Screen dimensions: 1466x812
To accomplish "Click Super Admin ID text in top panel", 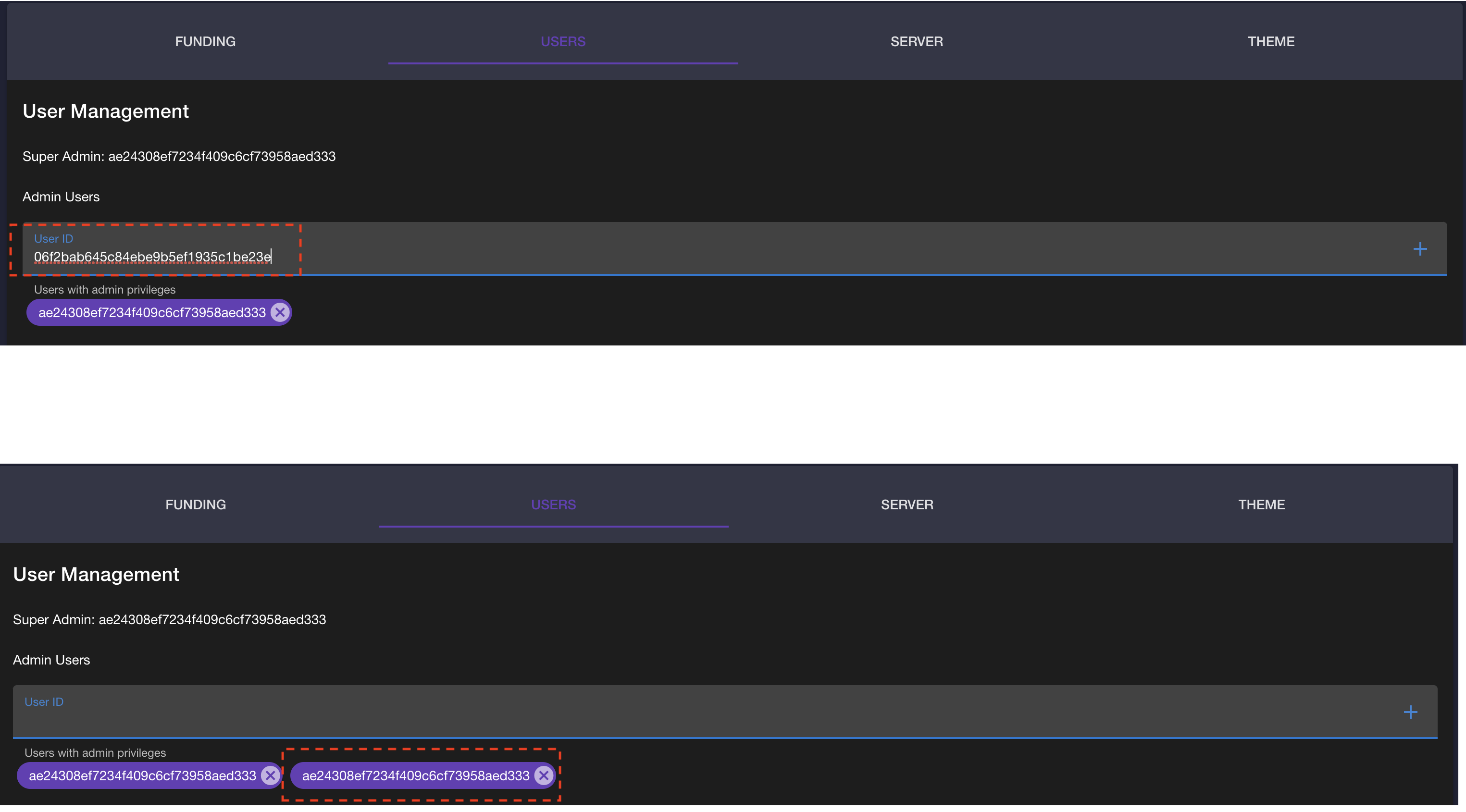I will (x=222, y=157).
